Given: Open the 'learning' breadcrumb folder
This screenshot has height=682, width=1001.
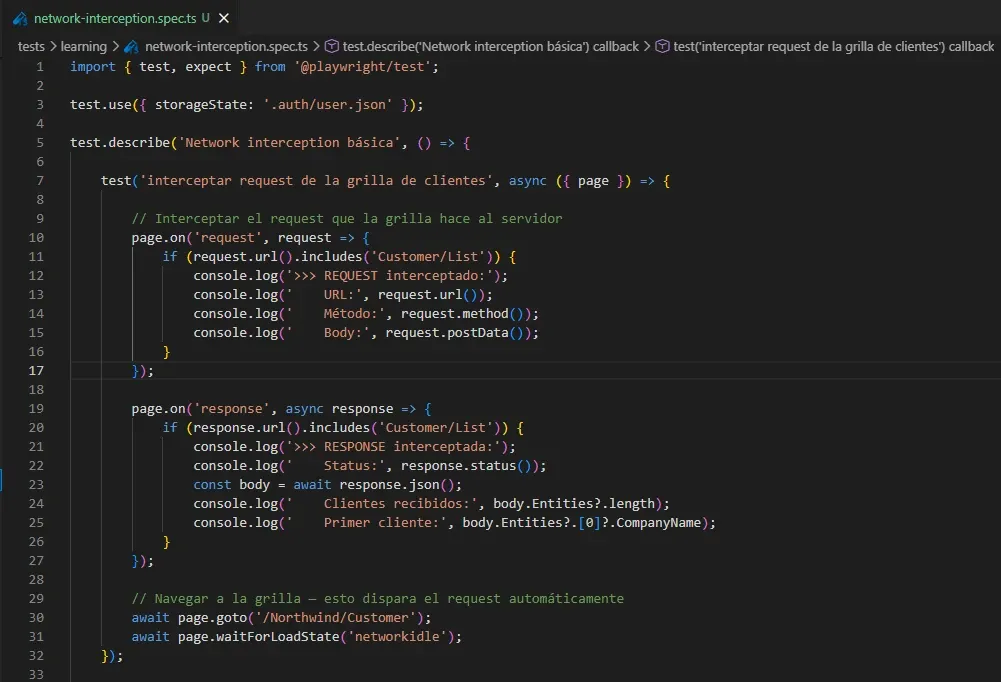Looking at the screenshot, I should tap(84, 47).
